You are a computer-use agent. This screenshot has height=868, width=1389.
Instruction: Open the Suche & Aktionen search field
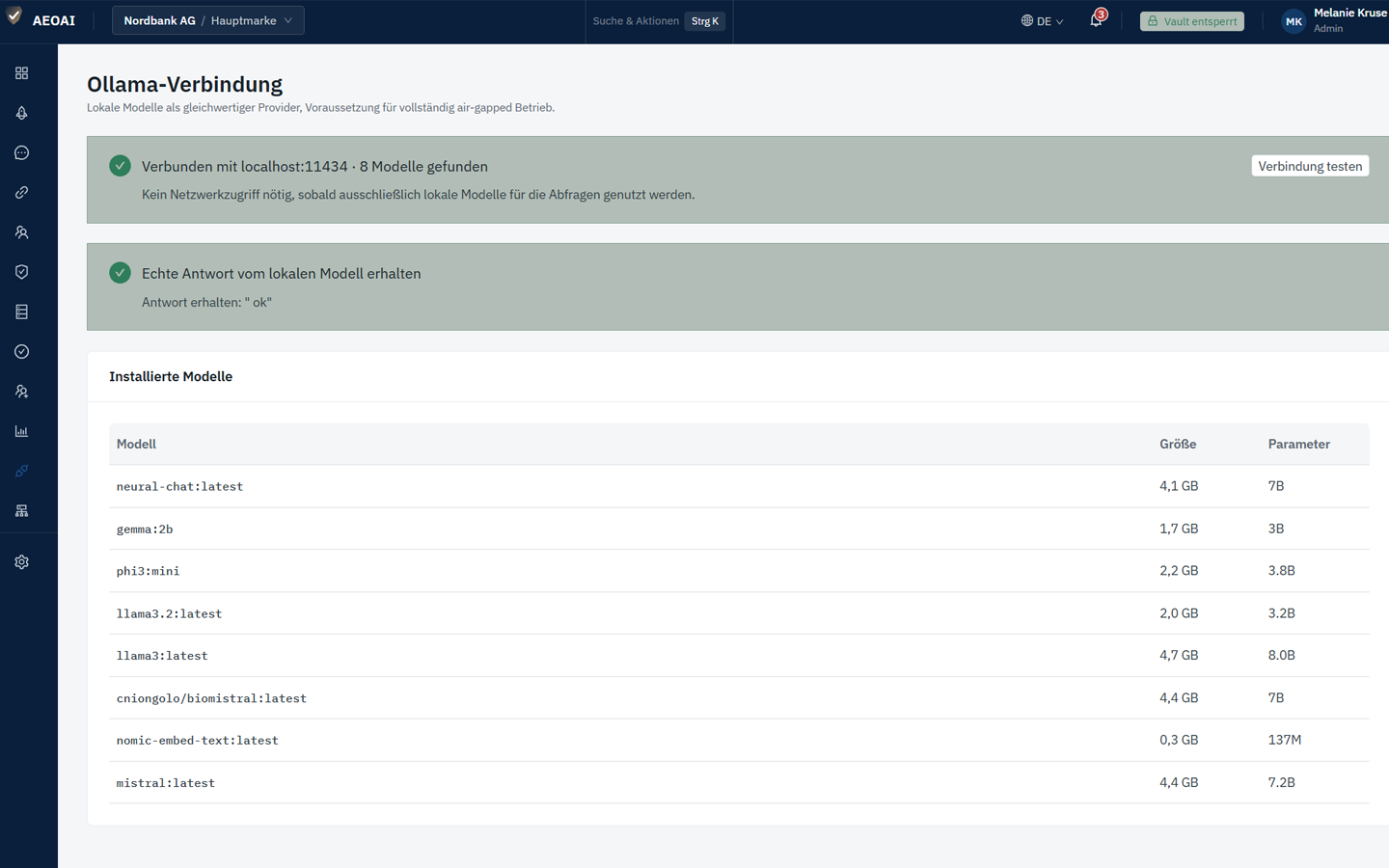(x=659, y=21)
